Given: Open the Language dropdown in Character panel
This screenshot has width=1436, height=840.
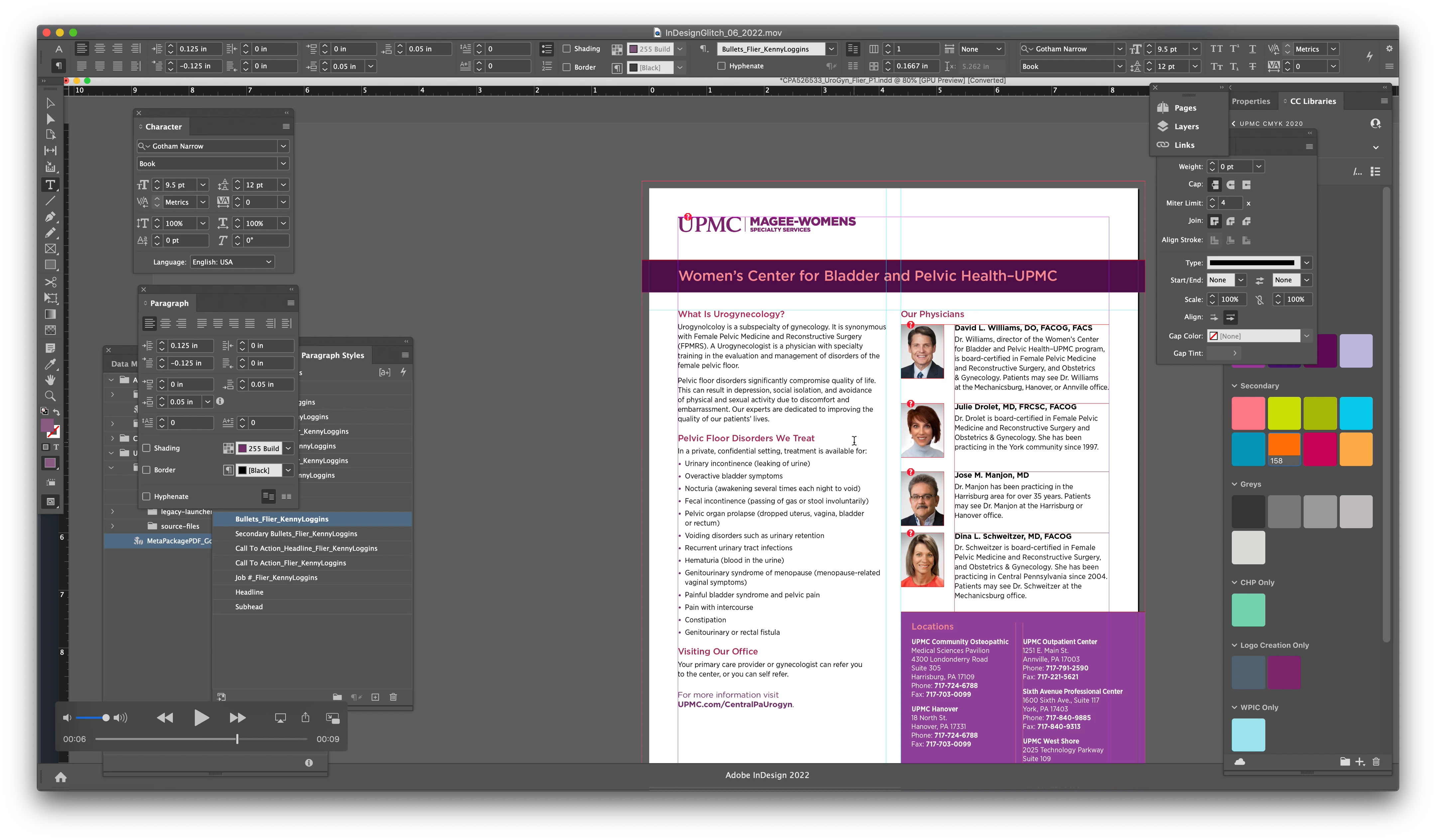Looking at the screenshot, I should [232, 262].
